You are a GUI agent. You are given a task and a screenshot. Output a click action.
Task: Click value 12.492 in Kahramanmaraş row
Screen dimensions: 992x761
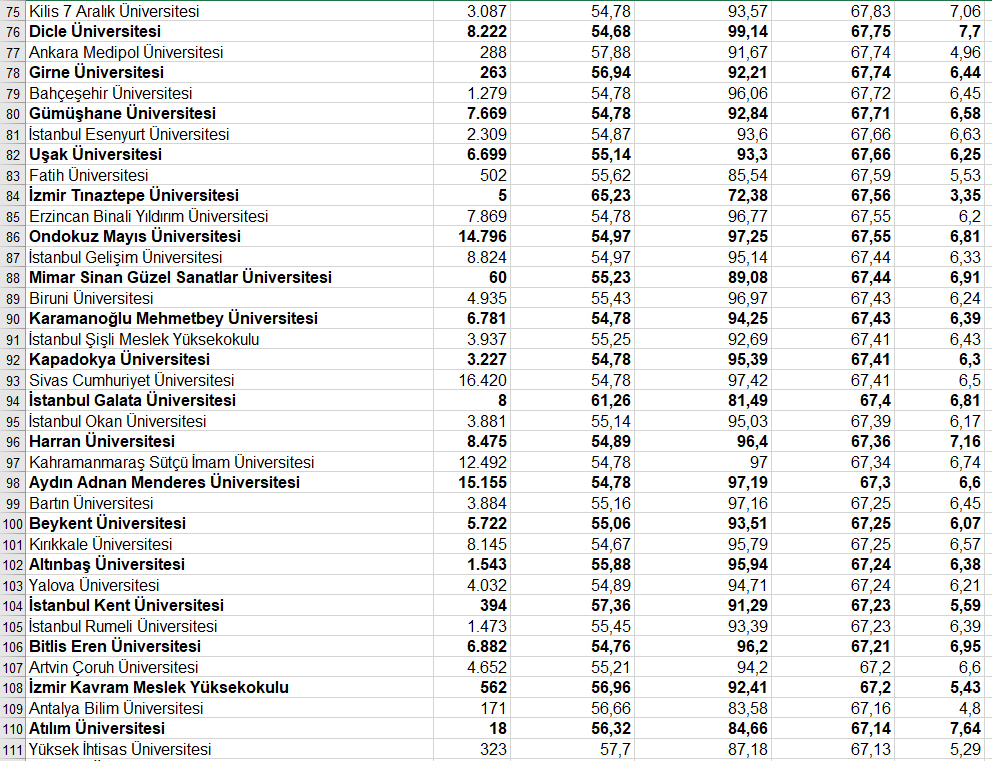472,462
